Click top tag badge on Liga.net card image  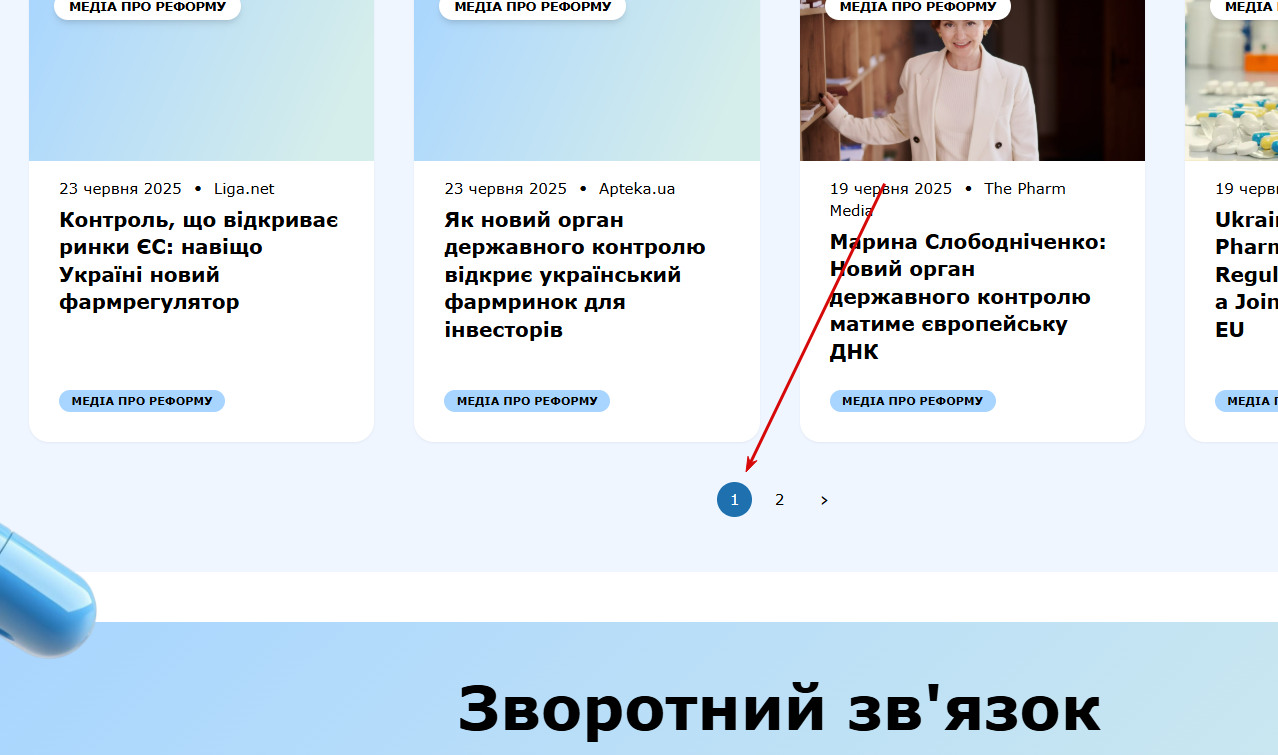coord(147,8)
